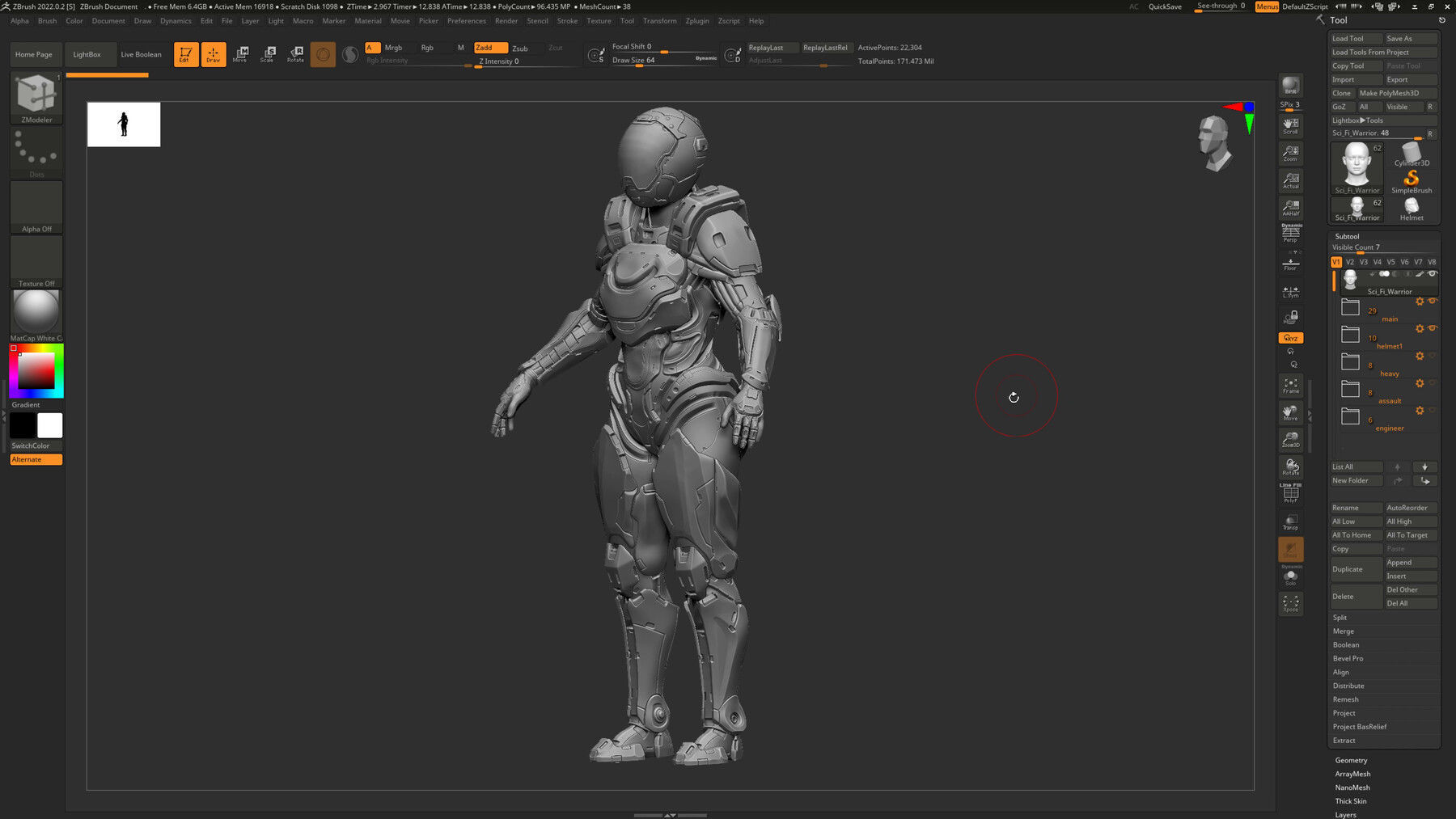Switch to the Move gizmo tool
The height and width of the screenshot is (819, 1456).
240,54
